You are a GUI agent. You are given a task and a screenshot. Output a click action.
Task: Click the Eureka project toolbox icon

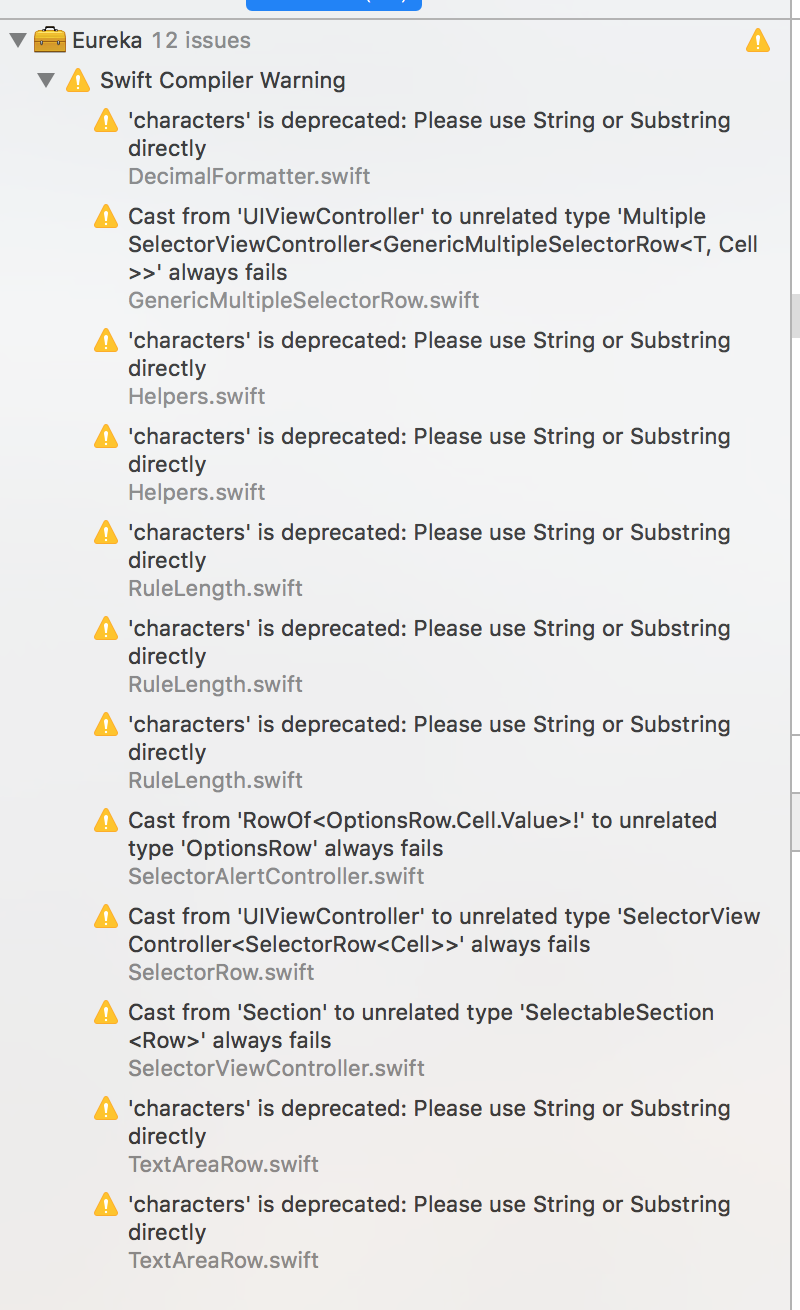[48, 41]
